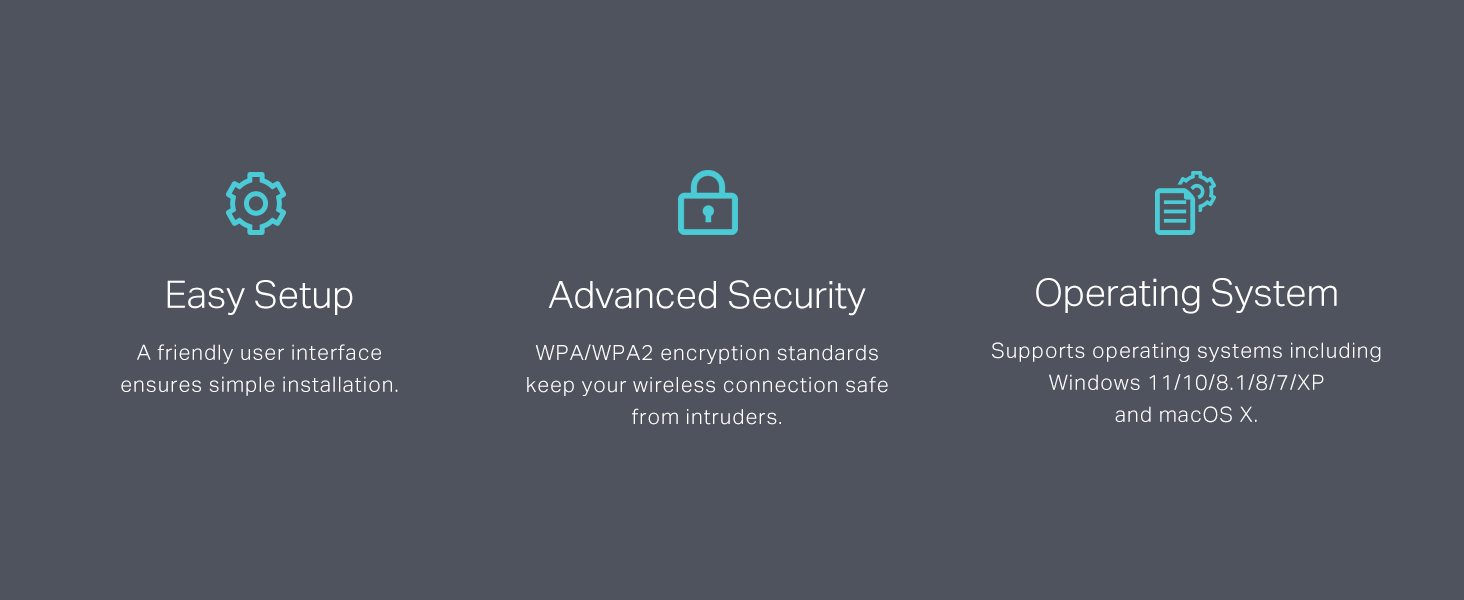Viewport: 1464px width, 600px height.
Task: Click the Advanced Security padlock icon
Action: (x=707, y=203)
